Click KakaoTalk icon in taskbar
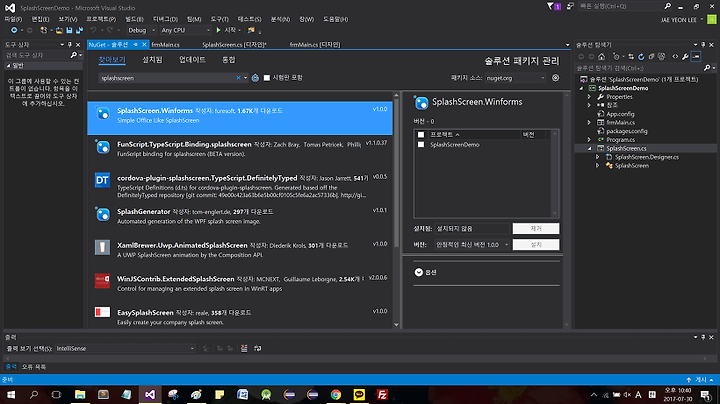 click(x=359, y=394)
